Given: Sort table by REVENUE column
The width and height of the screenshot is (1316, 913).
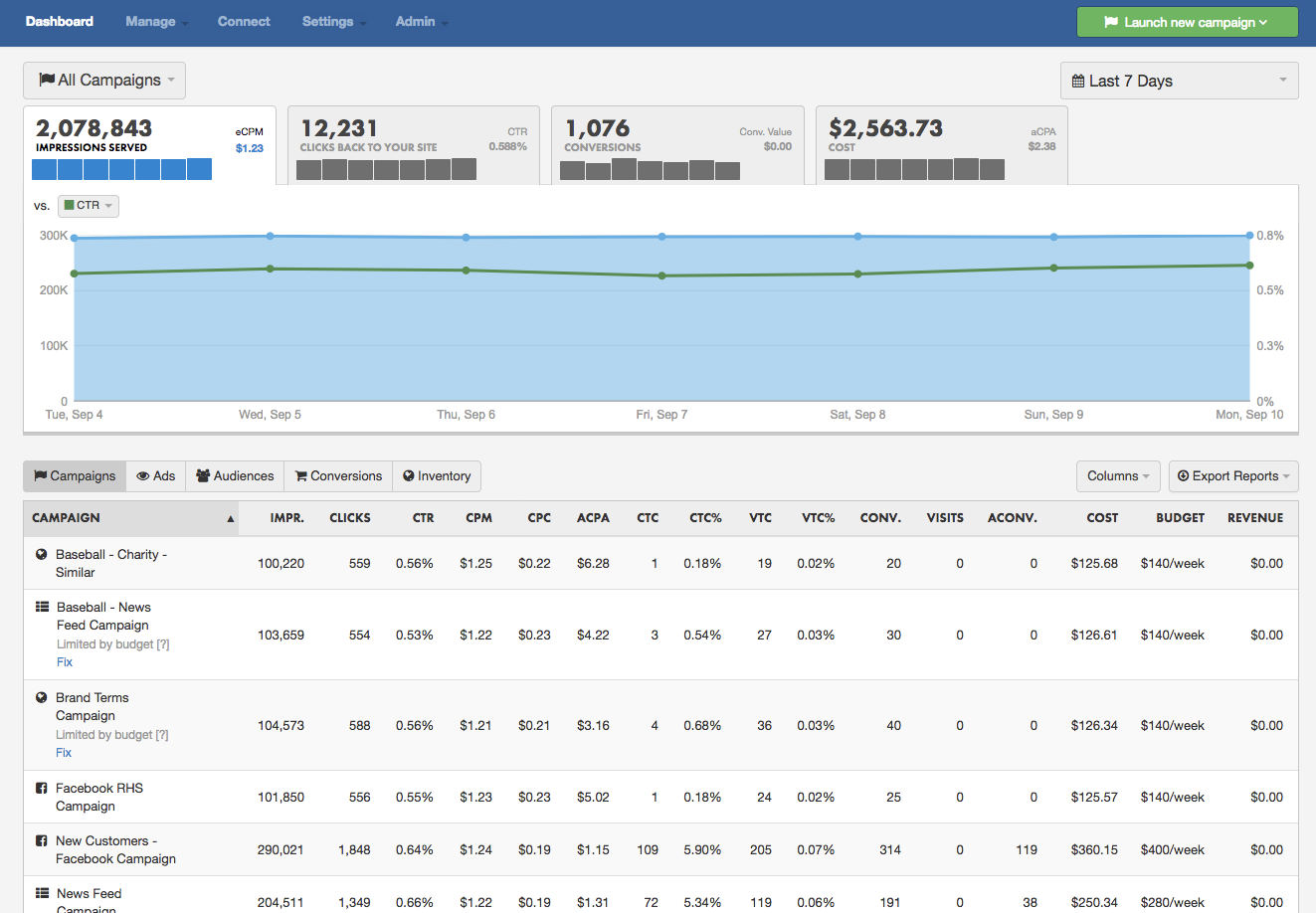Looking at the screenshot, I should click(1255, 518).
